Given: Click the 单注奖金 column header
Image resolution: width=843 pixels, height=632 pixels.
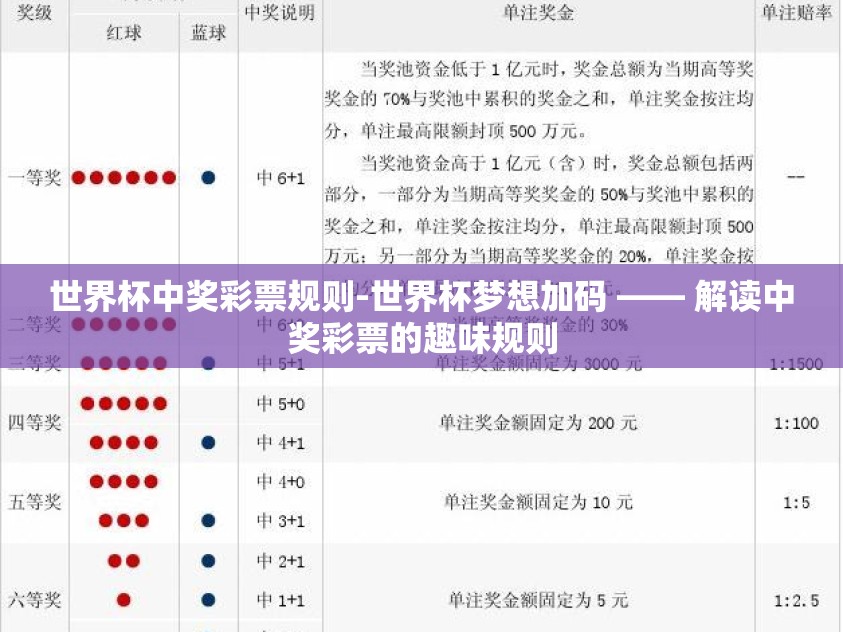Looking at the screenshot, I should point(538,12).
